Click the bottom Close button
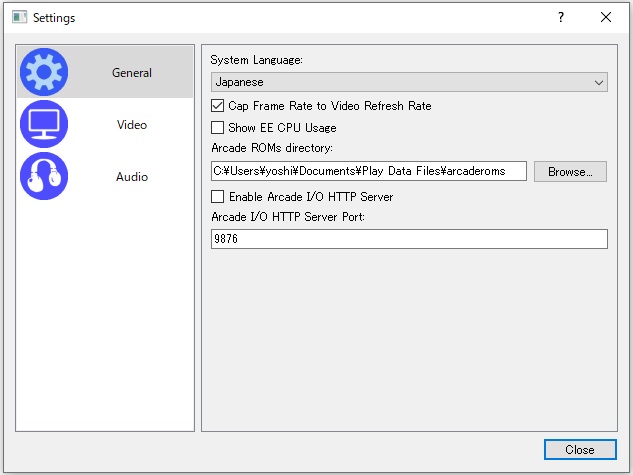This screenshot has height=475, width=633. [x=580, y=450]
